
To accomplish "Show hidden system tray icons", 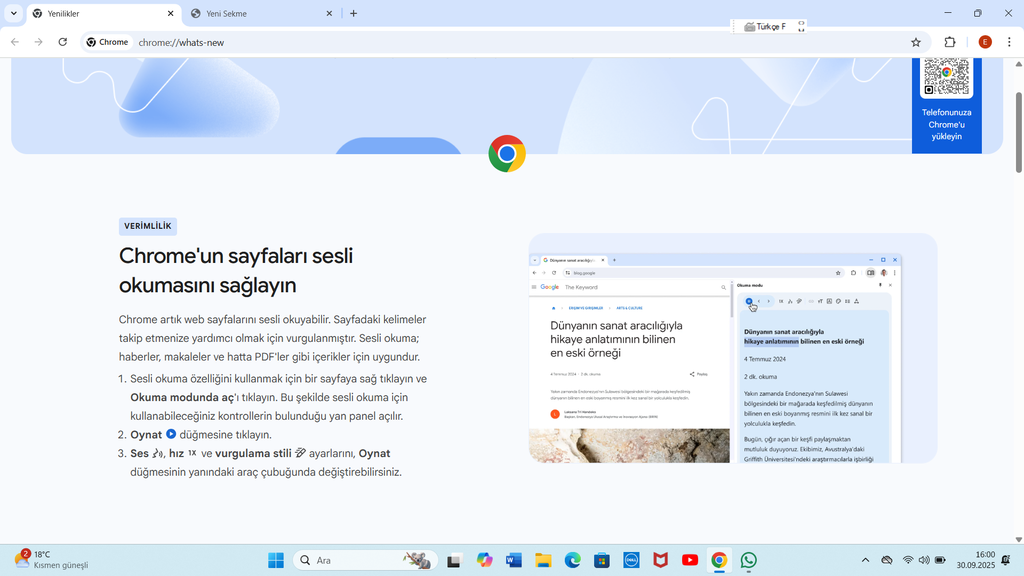I will (865, 560).
